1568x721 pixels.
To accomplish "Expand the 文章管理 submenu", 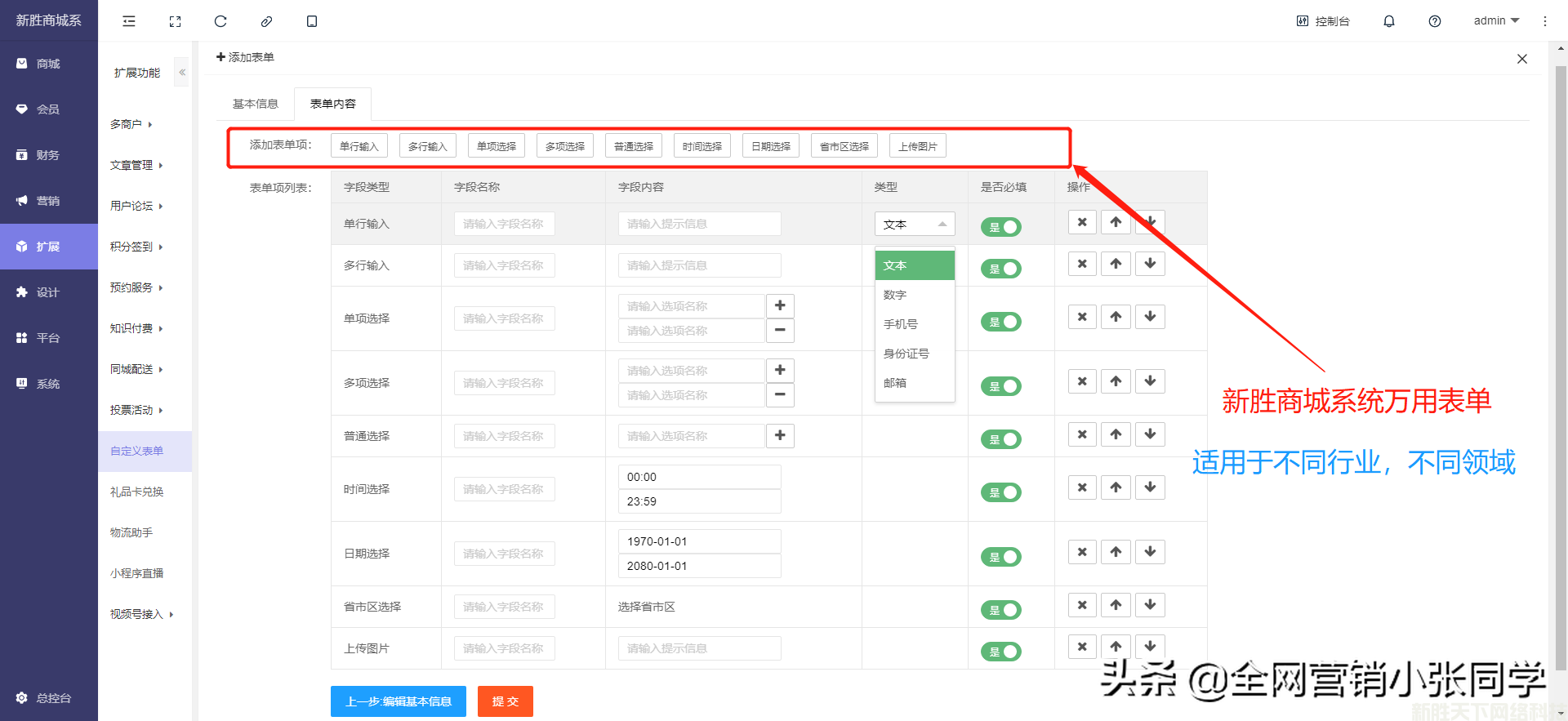I will [x=136, y=165].
